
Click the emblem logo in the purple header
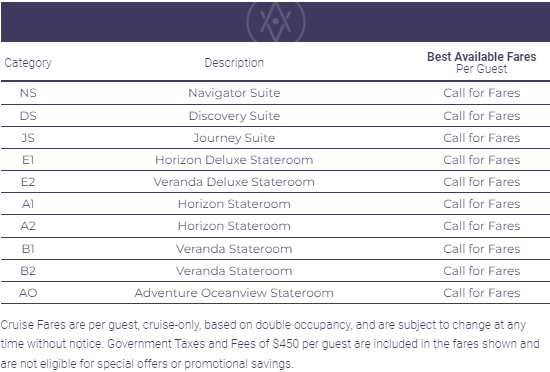[276, 22]
